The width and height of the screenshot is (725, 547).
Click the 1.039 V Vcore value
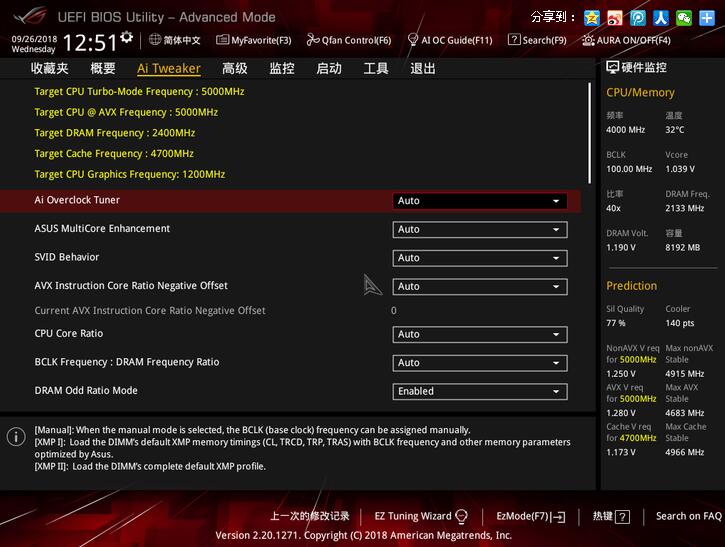680,169
